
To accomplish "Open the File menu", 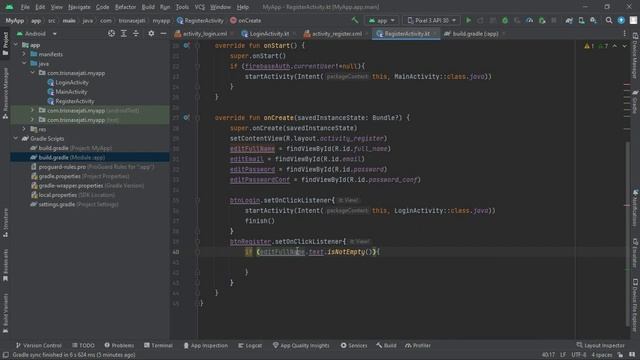I will point(25,7).
